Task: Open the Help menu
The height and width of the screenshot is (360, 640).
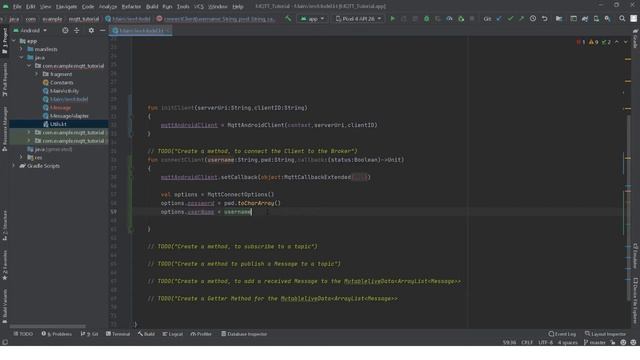Action: tap(238, 7)
